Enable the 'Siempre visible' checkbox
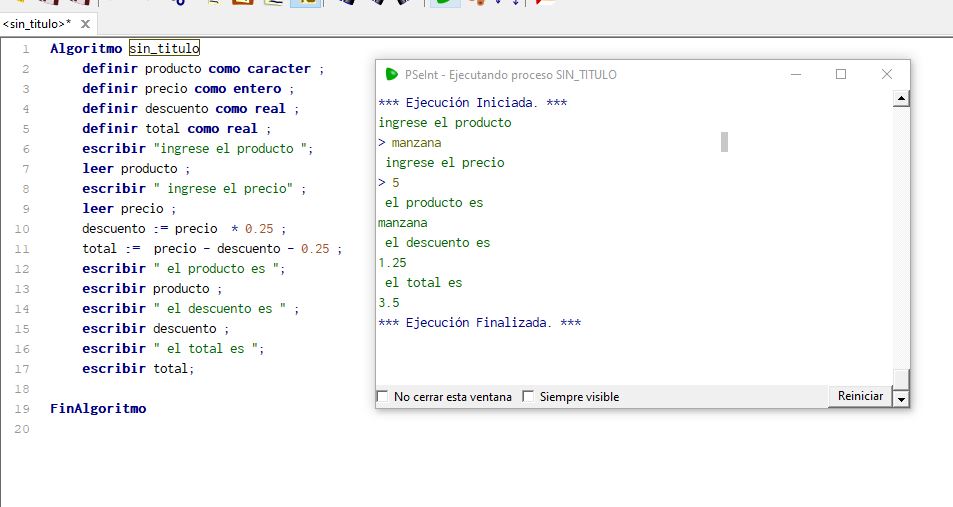The width and height of the screenshot is (953, 507). pos(529,397)
